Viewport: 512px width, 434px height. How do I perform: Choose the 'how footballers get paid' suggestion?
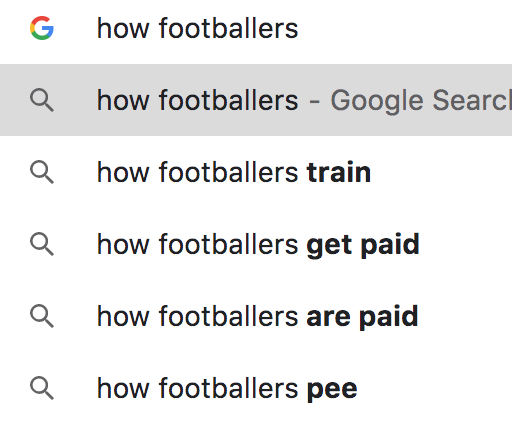256,244
